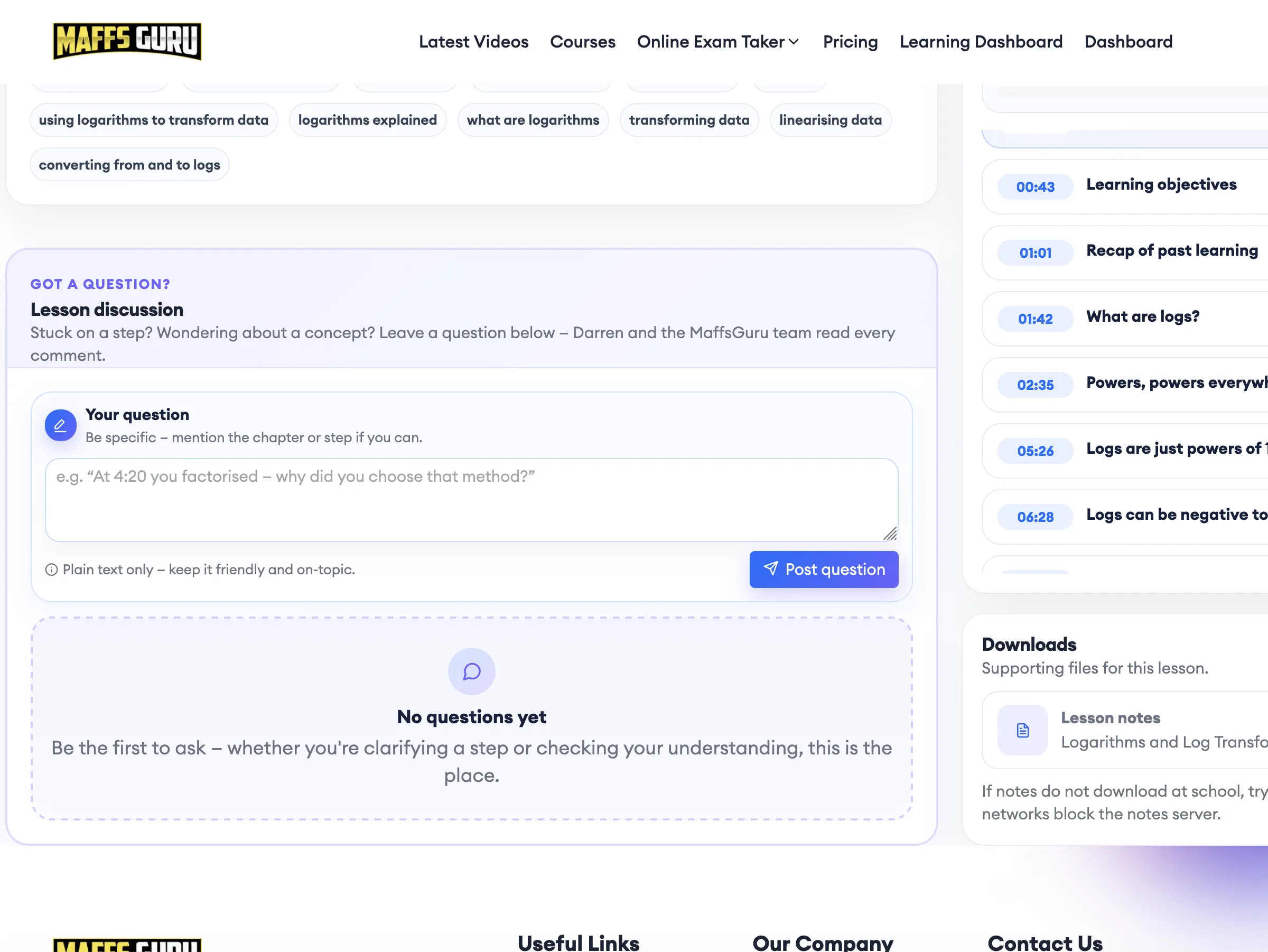This screenshot has width=1268, height=952.
Task: Click the pencil icon beside Your question
Action: pos(61,425)
